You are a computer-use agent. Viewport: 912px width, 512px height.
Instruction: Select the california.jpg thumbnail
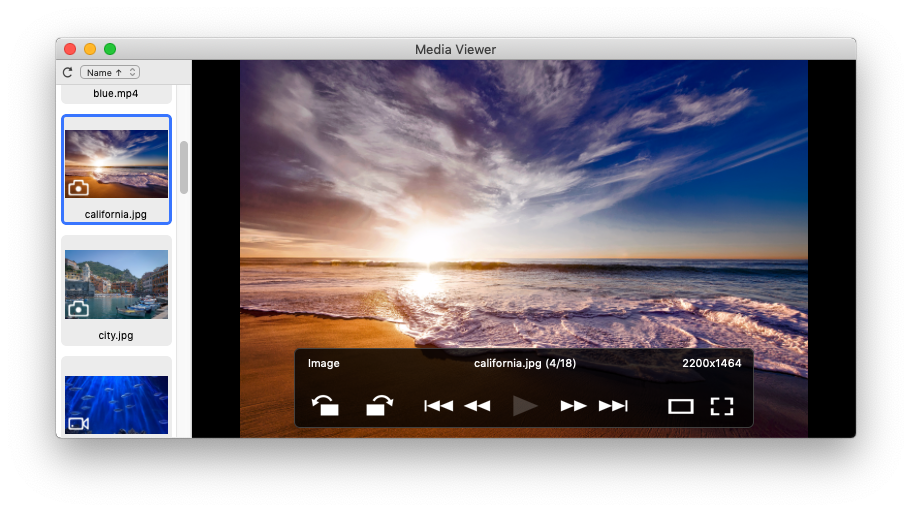point(116,163)
